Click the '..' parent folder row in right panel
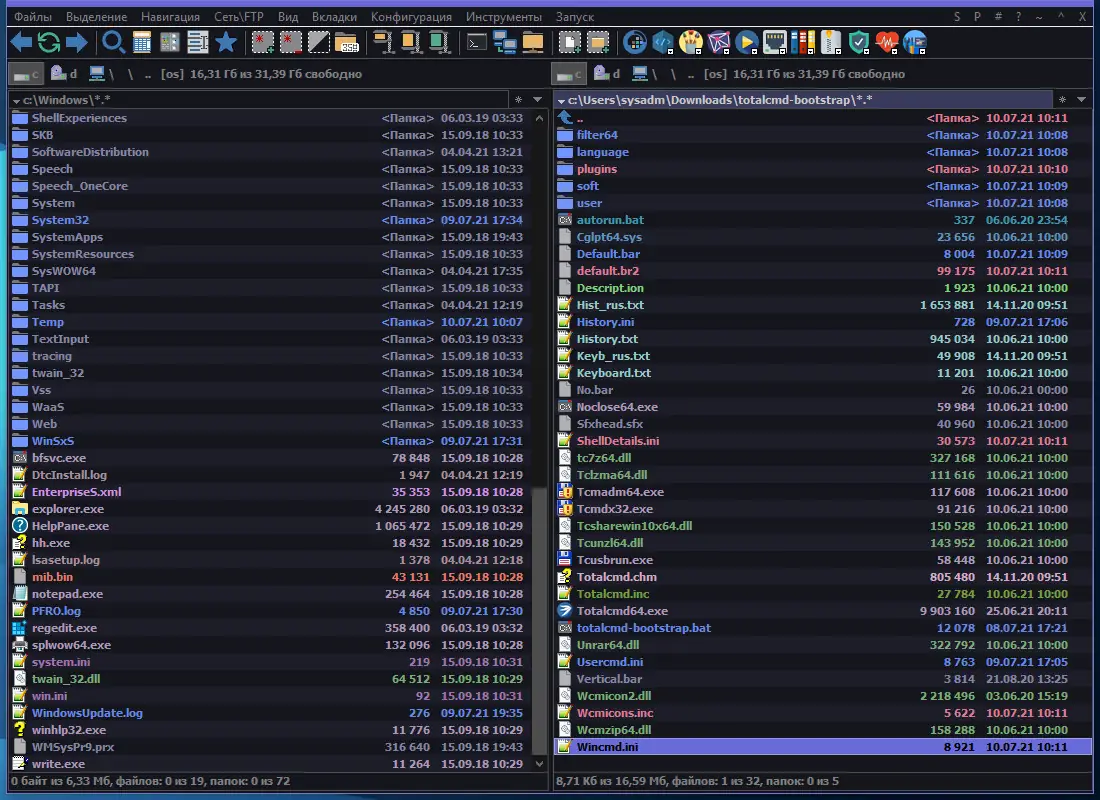Image resolution: width=1100 pixels, height=800 pixels. tap(824, 119)
